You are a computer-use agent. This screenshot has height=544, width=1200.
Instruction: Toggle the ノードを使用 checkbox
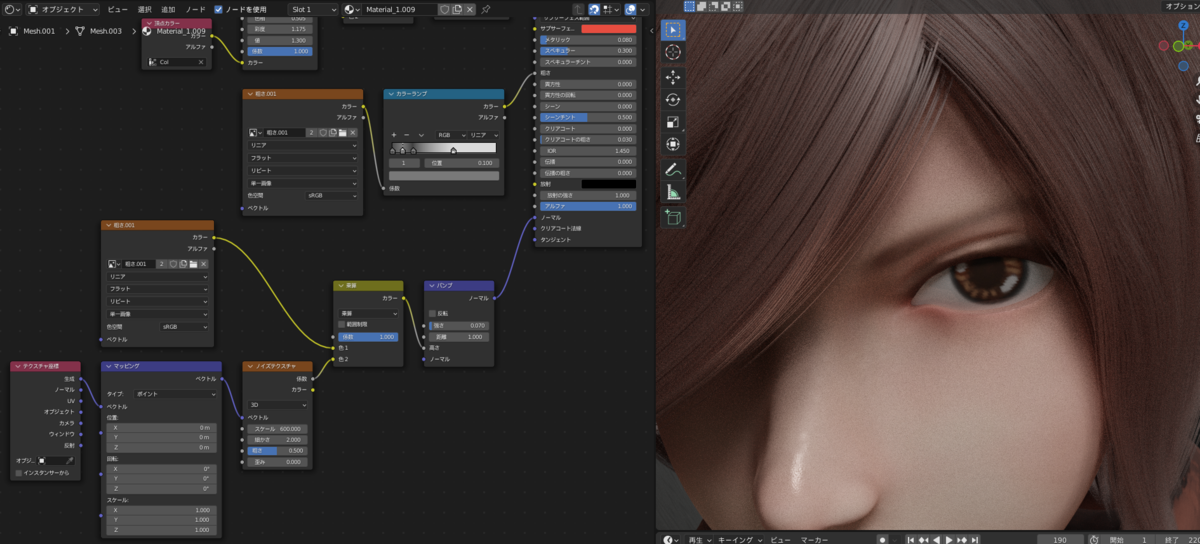(x=219, y=9)
